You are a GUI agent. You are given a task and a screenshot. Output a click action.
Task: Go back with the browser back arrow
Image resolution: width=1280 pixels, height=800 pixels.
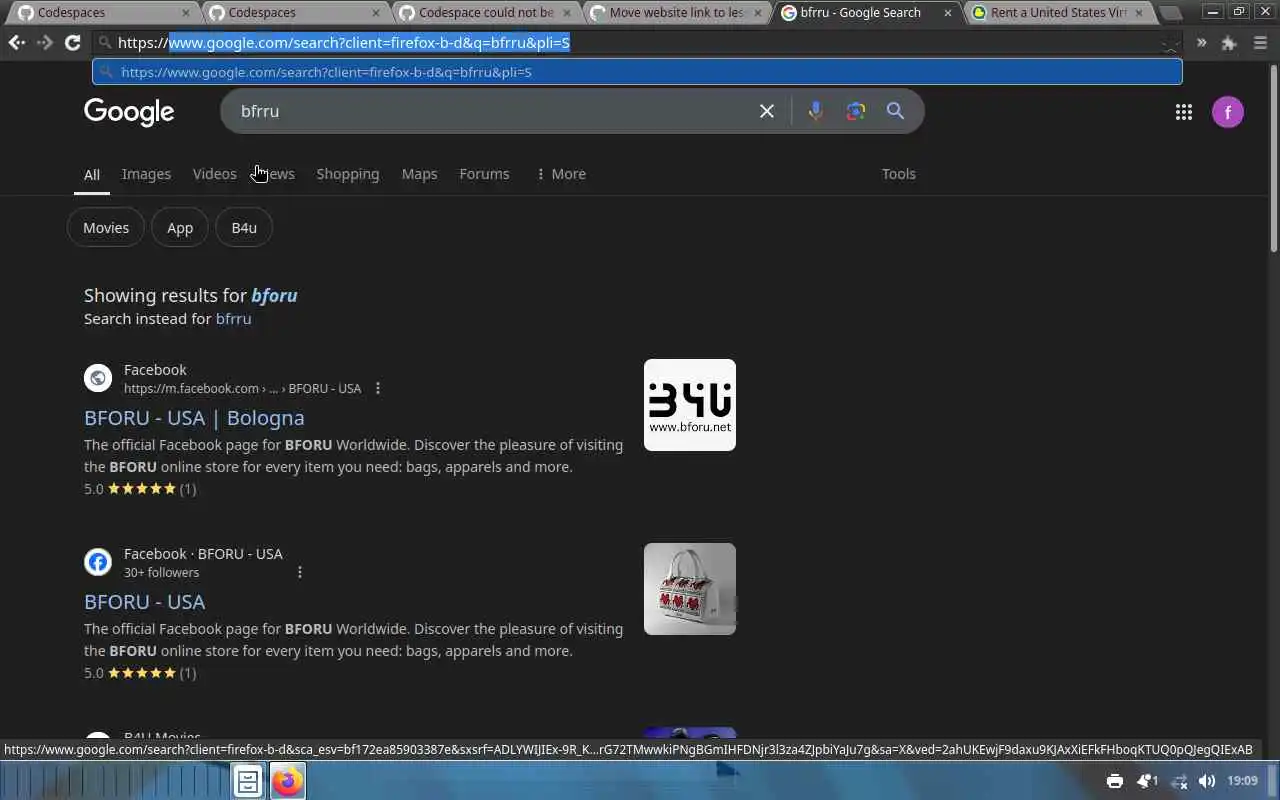[x=16, y=43]
